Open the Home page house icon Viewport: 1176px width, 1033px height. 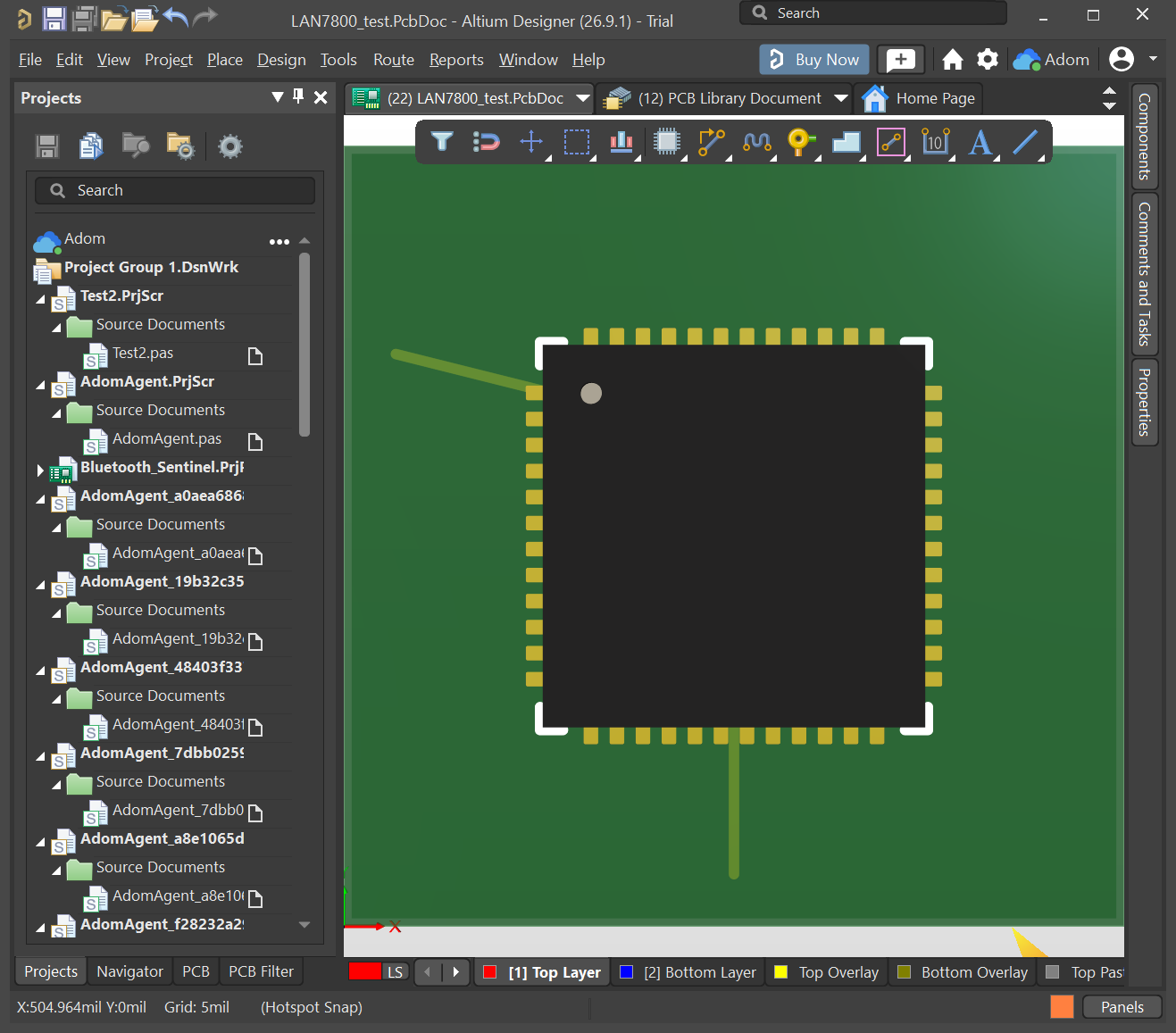(953, 60)
